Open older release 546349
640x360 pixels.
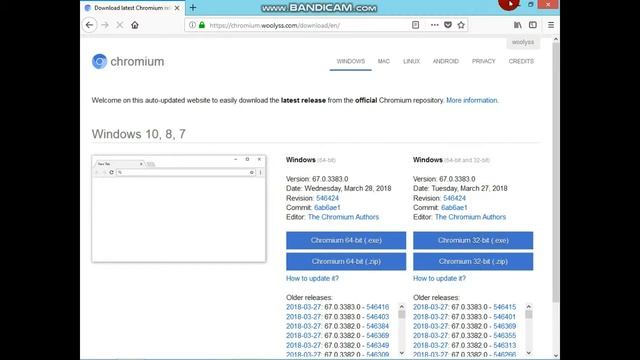[x=378, y=345]
